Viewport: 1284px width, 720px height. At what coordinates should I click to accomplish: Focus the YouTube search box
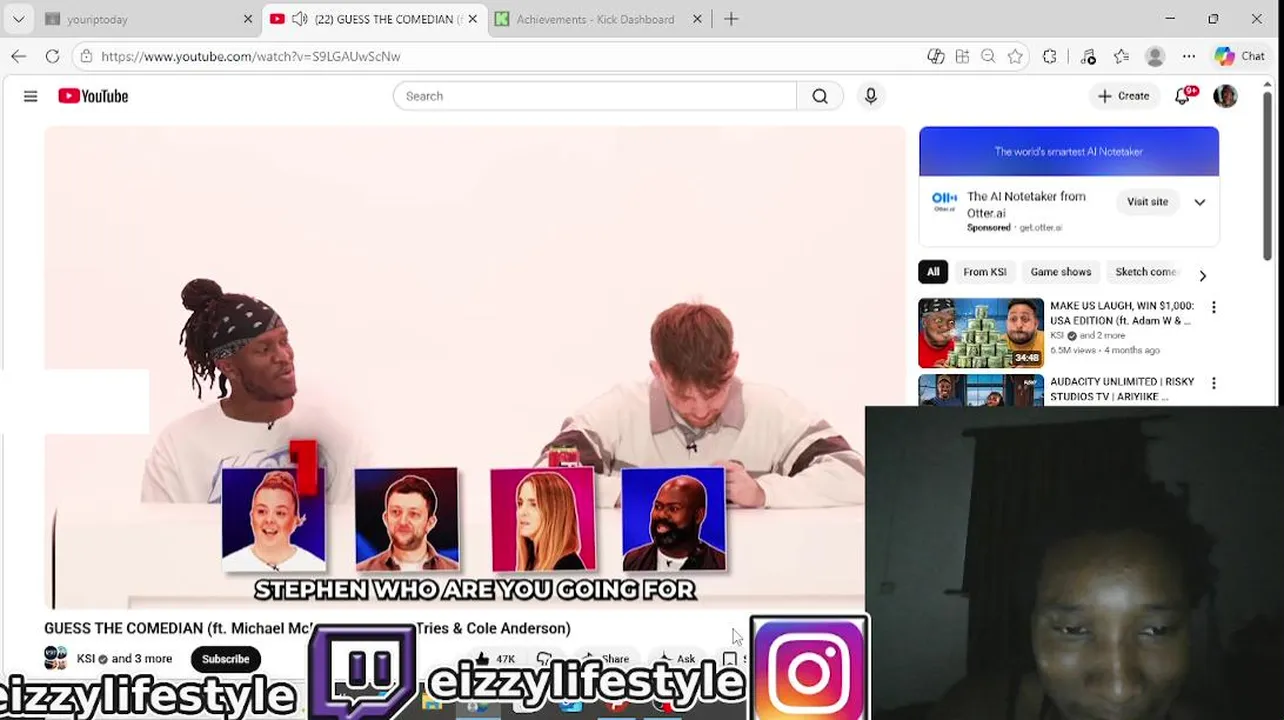[595, 96]
